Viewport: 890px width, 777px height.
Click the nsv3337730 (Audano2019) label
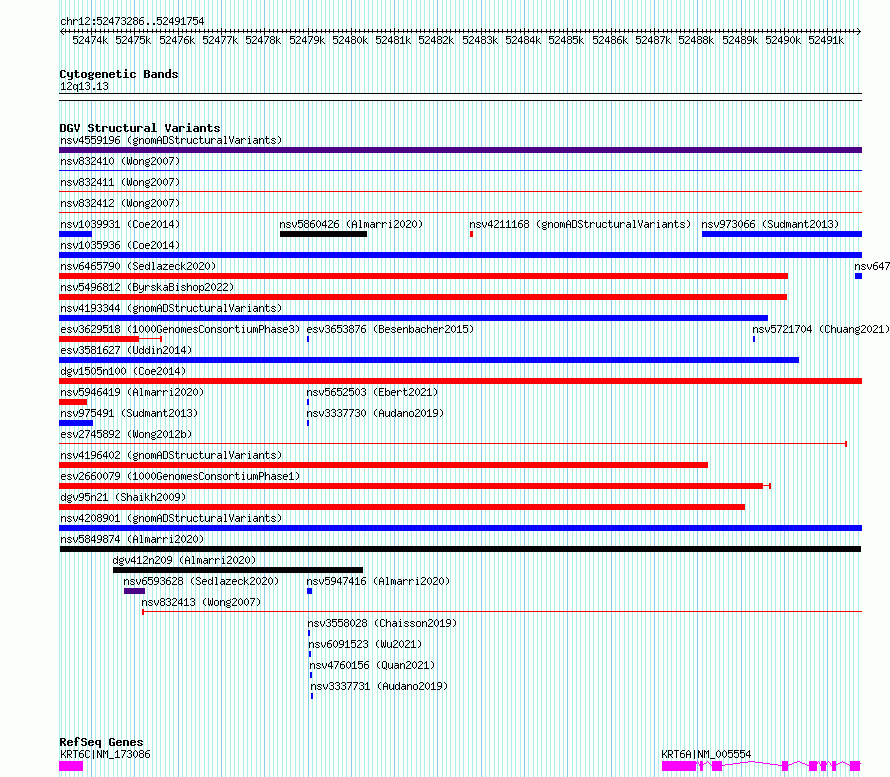tap(375, 413)
